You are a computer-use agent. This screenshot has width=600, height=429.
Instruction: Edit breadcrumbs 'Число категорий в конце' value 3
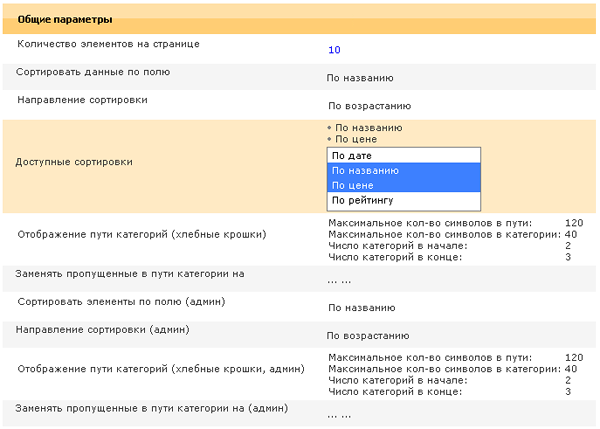click(x=567, y=257)
